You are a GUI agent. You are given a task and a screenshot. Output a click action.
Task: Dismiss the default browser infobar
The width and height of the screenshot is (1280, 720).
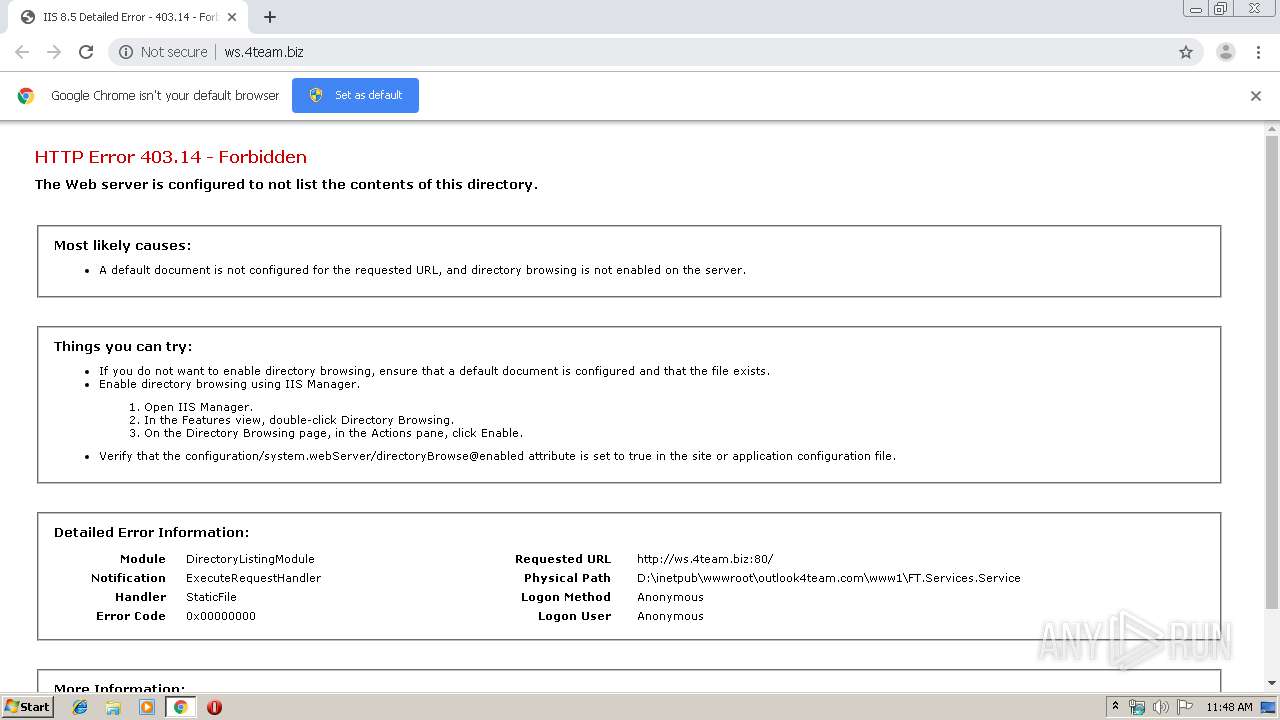tap(1256, 96)
